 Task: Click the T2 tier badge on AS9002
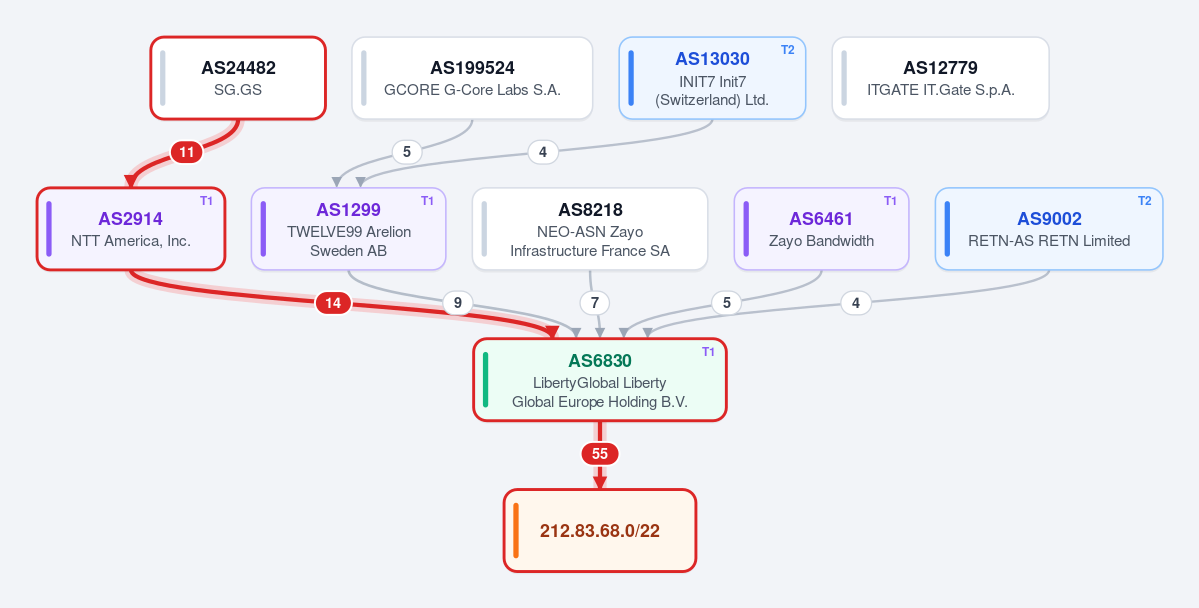tap(1145, 201)
